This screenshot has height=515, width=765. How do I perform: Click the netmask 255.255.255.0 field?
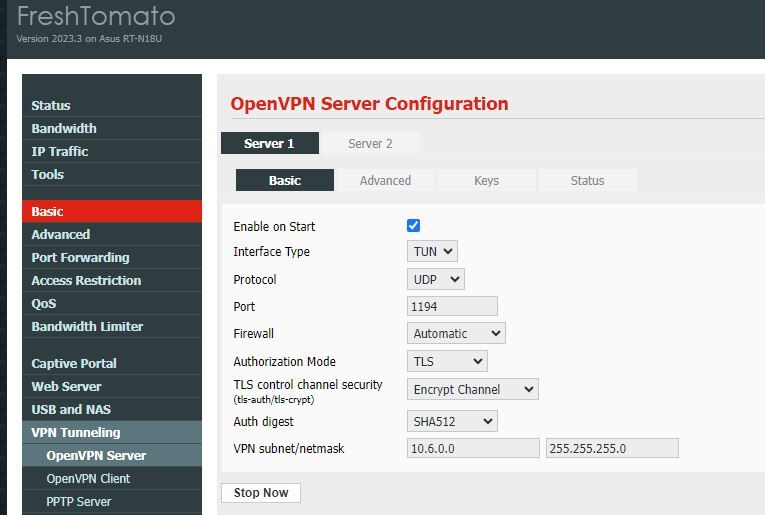point(612,449)
